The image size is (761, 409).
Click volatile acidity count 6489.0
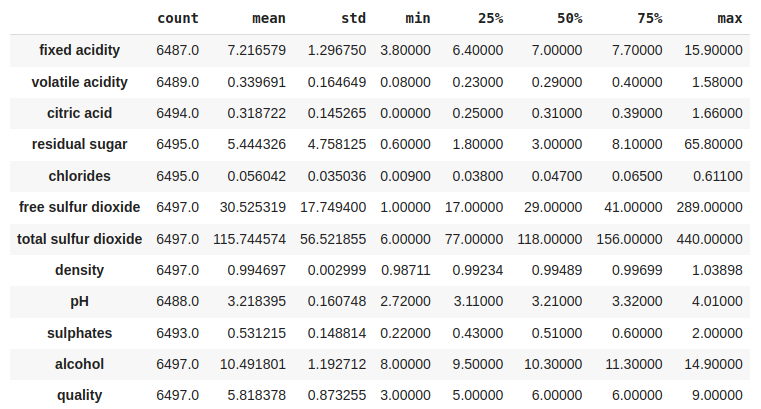pyautogui.click(x=178, y=82)
